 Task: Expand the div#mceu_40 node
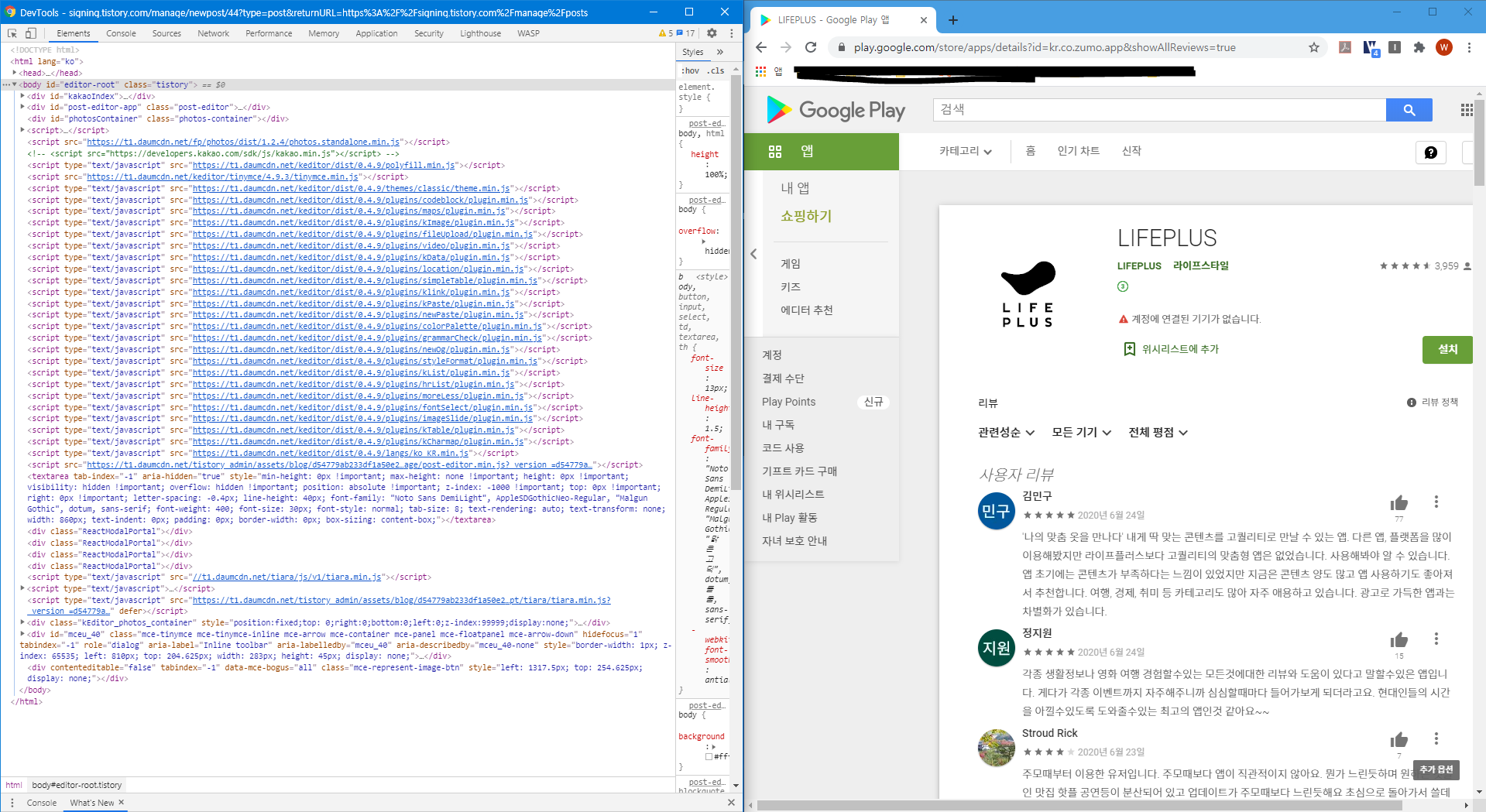click(x=22, y=634)
